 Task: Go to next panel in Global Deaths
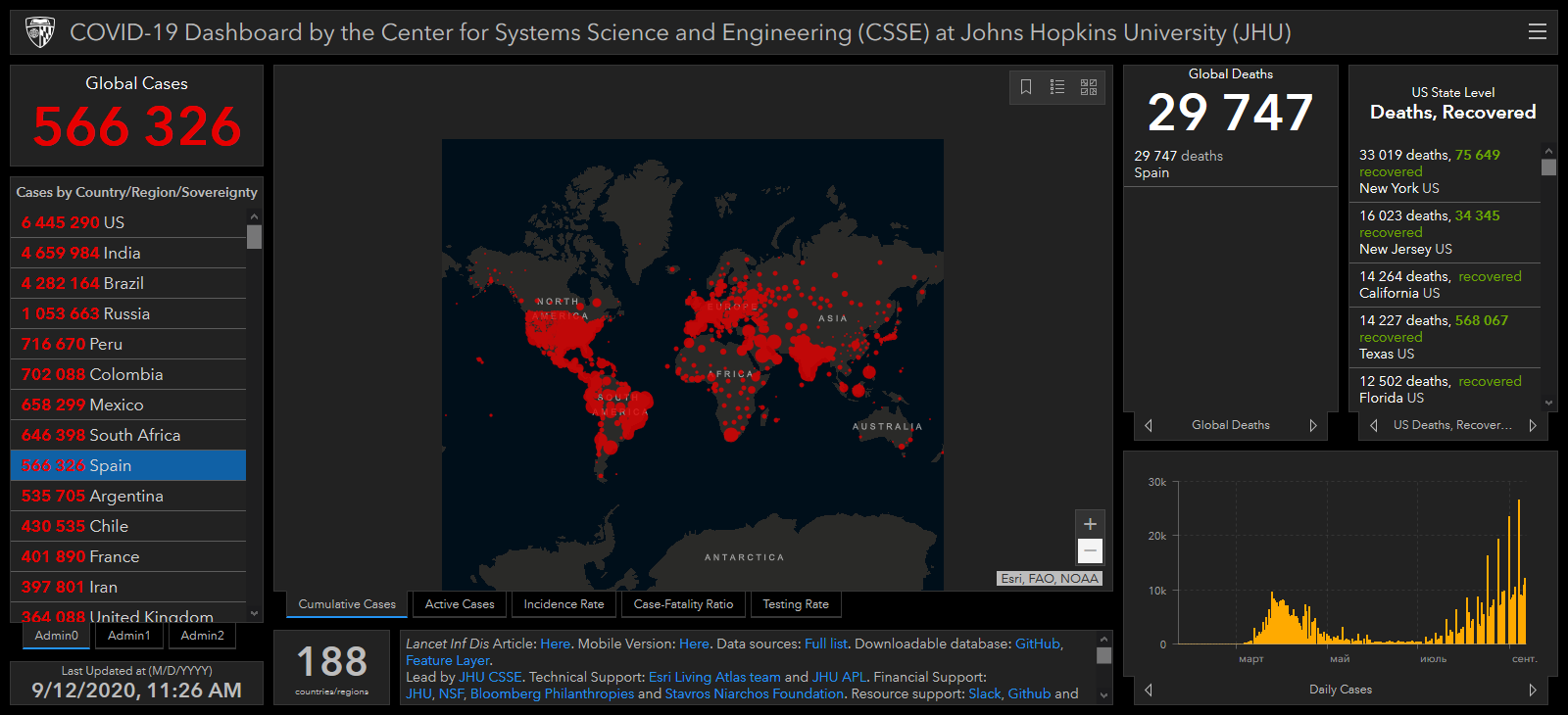[x=1313, y=425]
